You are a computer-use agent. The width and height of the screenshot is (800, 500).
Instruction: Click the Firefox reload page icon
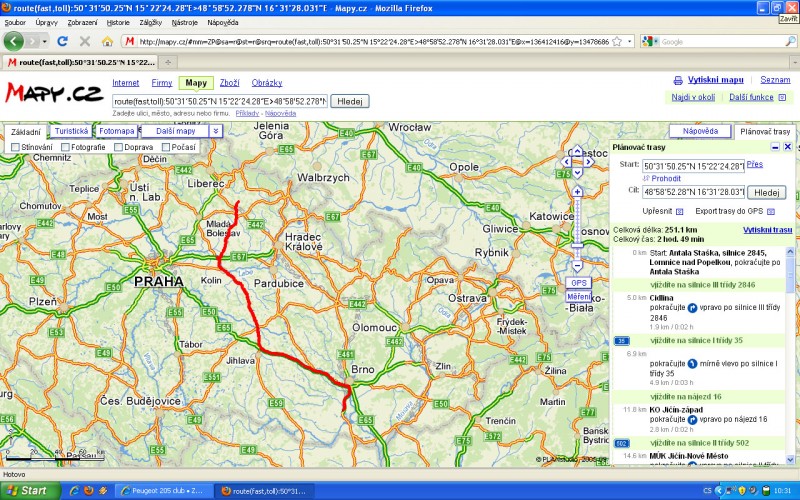click(62, 41)
